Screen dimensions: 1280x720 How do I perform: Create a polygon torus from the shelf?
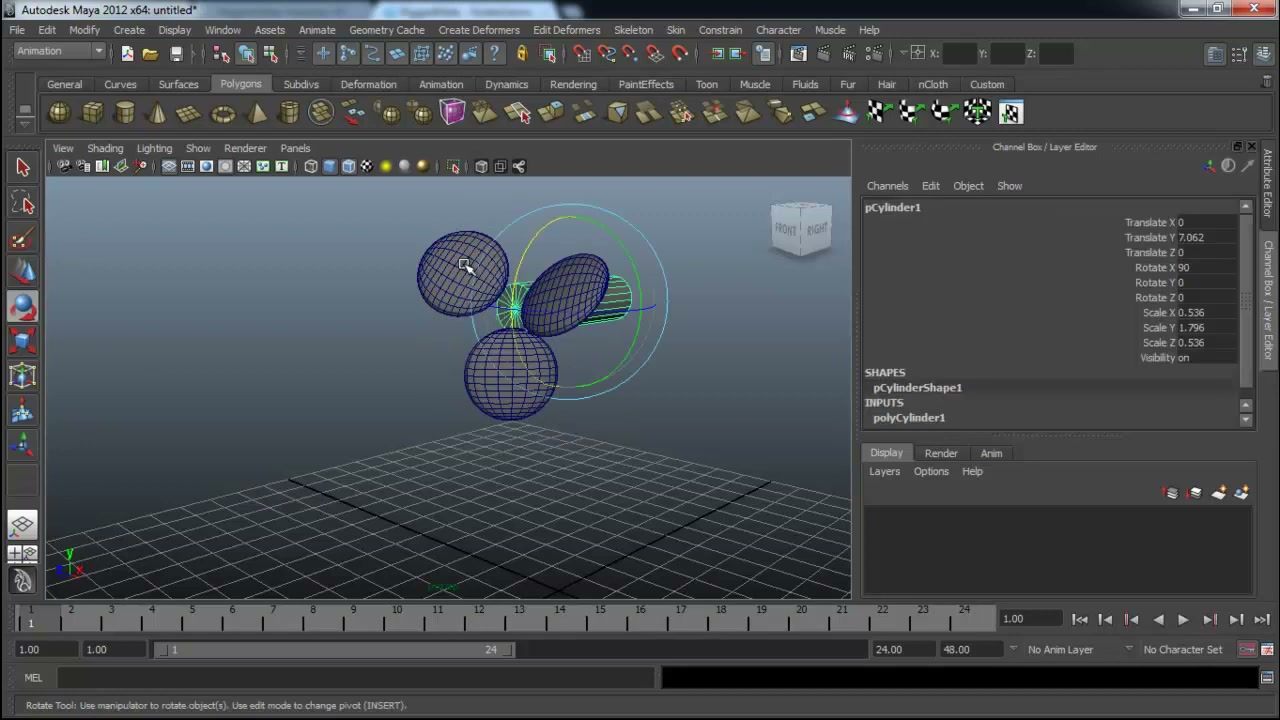(222, 113)
